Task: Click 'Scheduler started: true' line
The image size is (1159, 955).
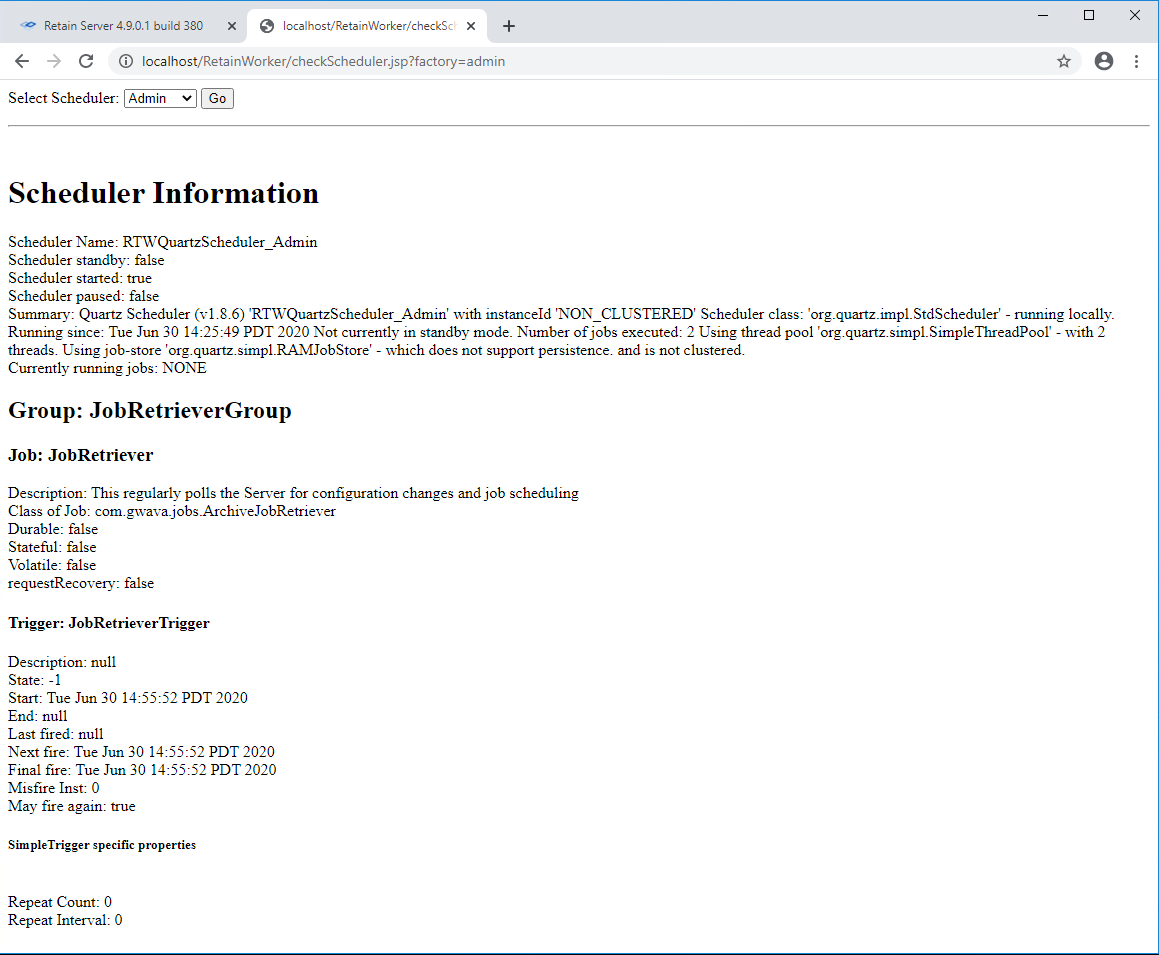Action: coord(80,278)
